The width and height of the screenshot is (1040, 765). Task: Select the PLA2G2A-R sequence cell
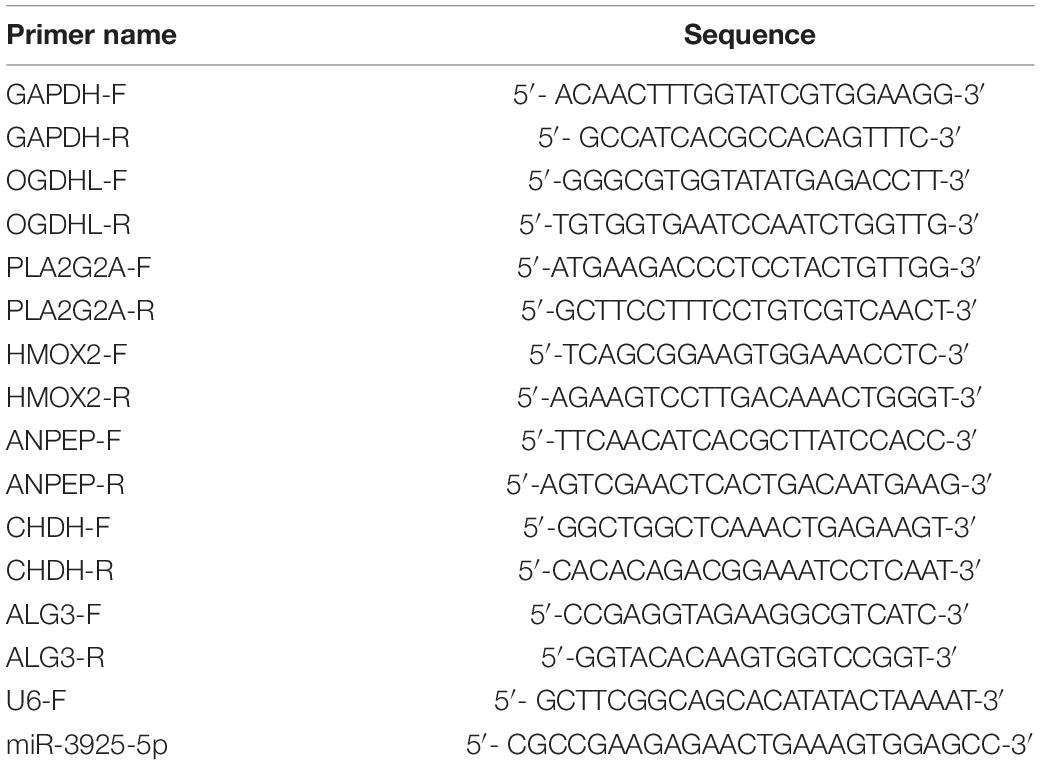pyautogui.click(x=749, y=311)
